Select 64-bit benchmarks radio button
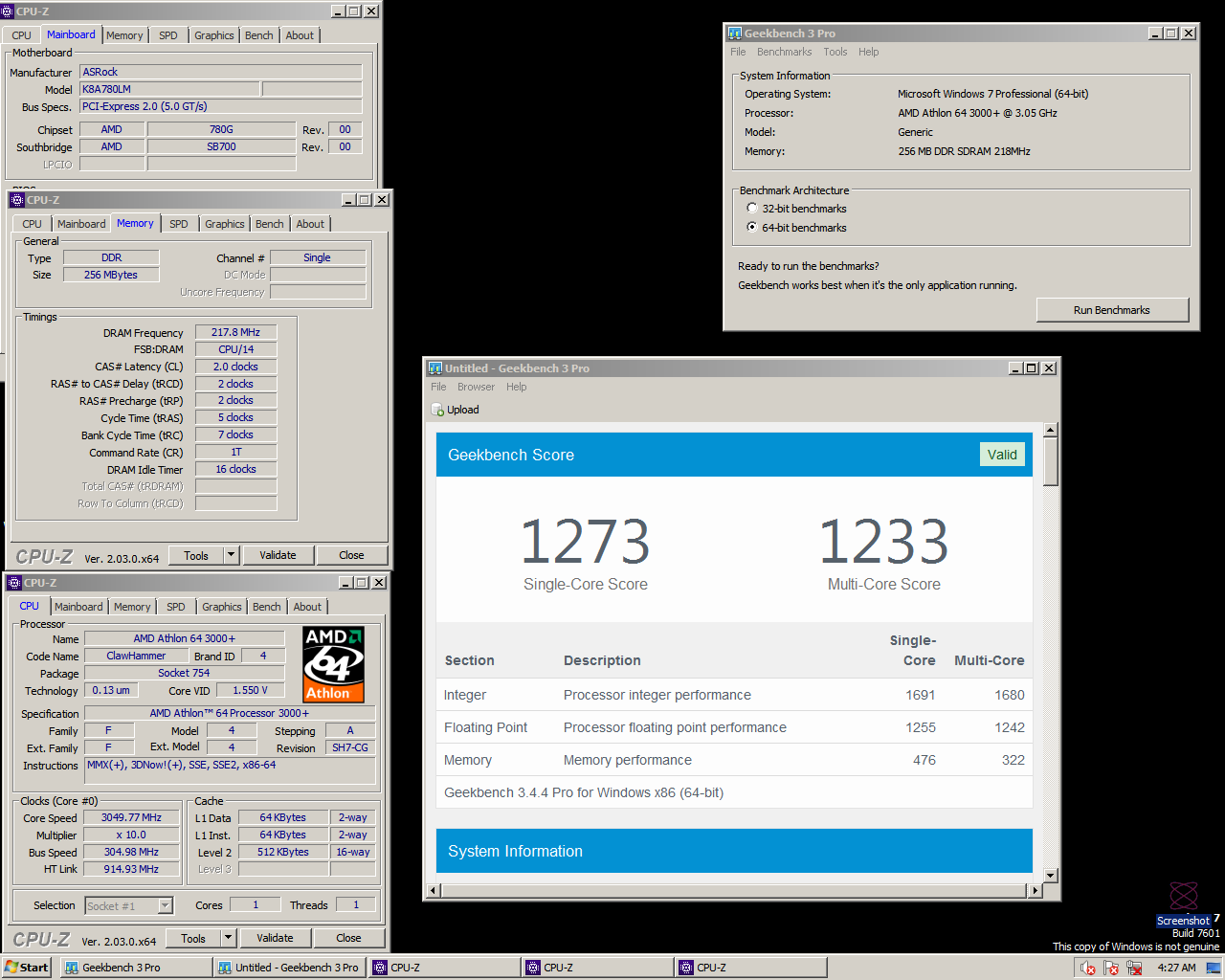The image size is (1225, 980). pos(752,227)
